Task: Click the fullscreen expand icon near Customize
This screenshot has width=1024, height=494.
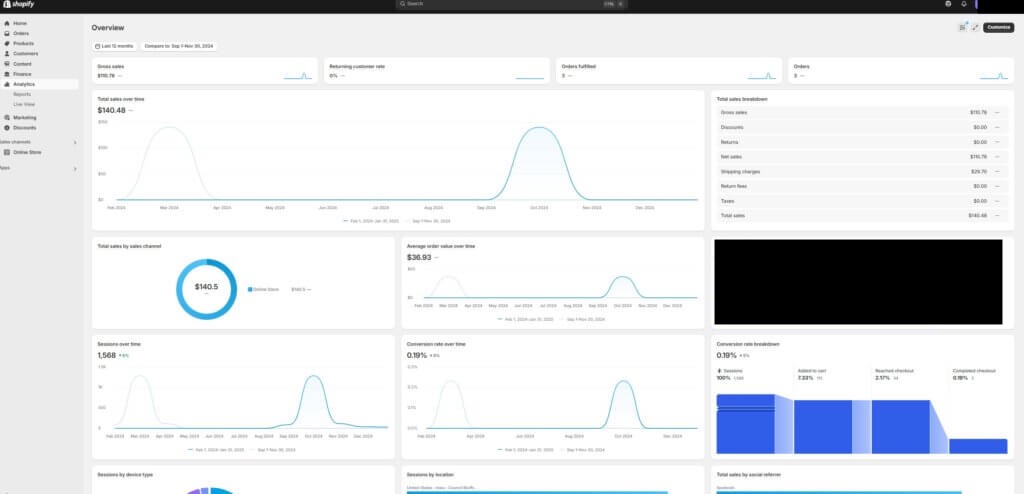Action: tap(975, 27)
